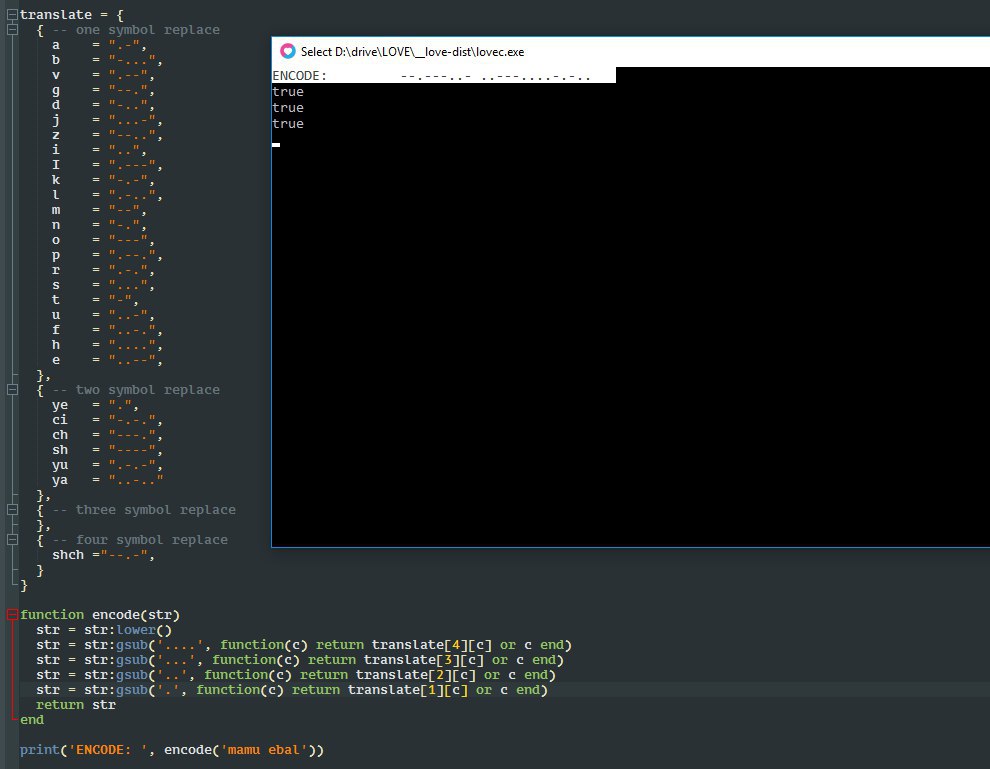Place cursor on the 'v' mapping line
Image resolution: width=990 pixels, height=769 pixels.
tap(103, 75)
